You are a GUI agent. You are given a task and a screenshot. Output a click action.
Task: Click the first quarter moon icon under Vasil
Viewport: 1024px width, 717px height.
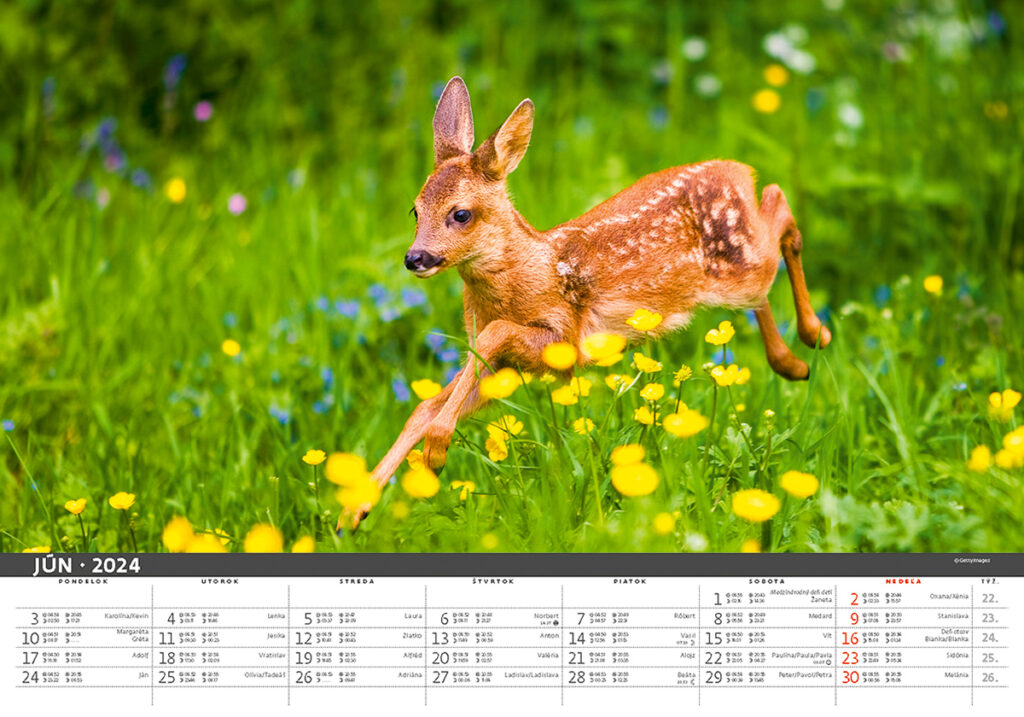(x=693, y=643)
